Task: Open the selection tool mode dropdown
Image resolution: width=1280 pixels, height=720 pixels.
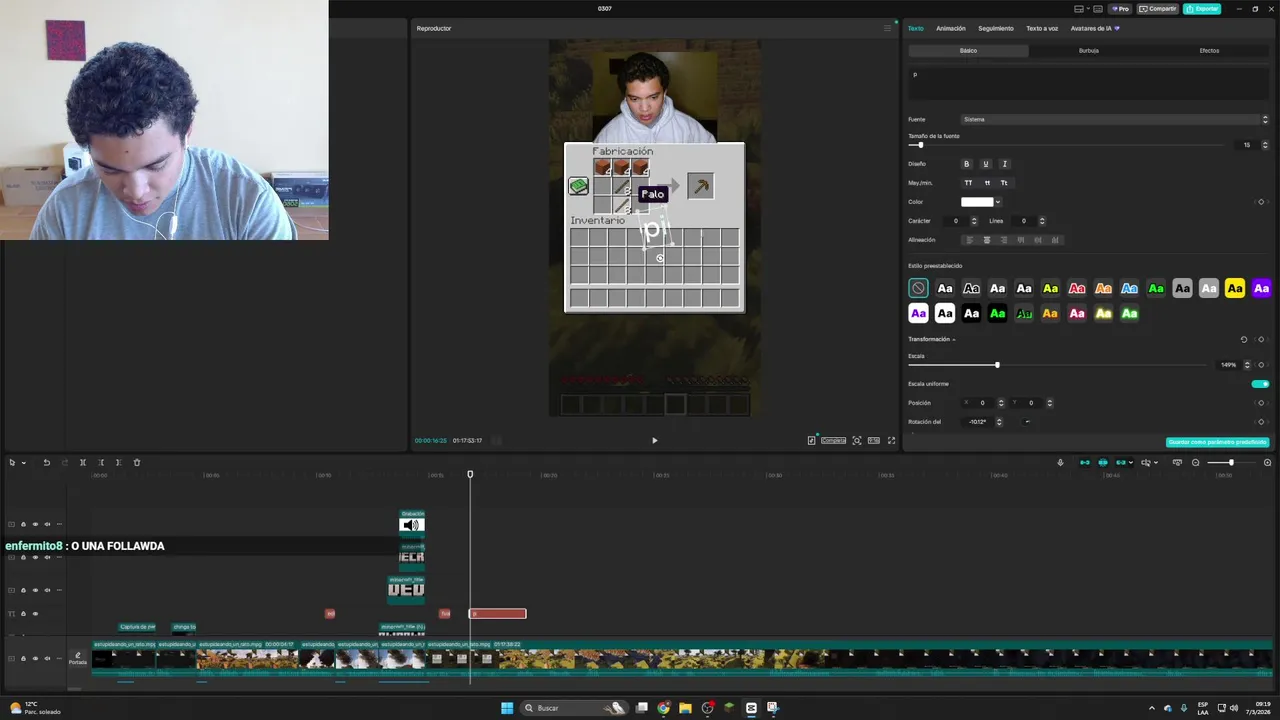Action: point(22,462)
